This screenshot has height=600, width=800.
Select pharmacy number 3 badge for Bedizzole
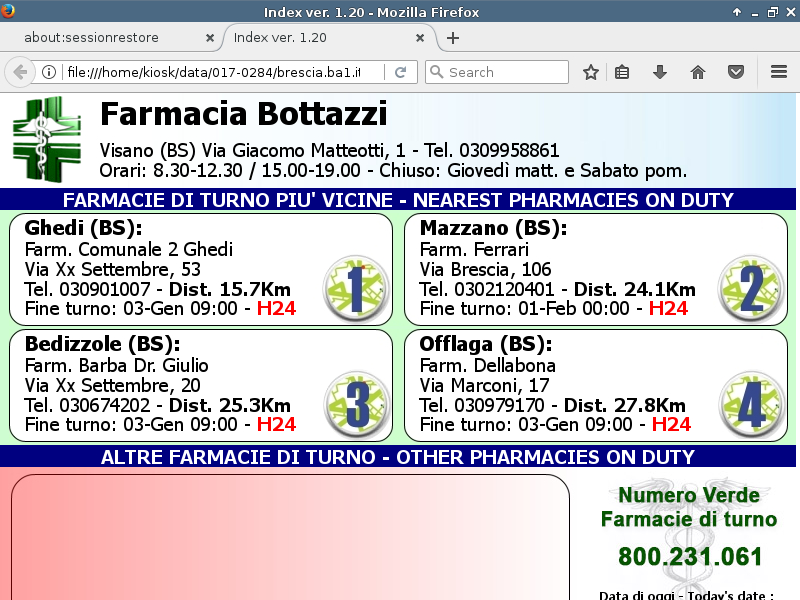(356, 404)
